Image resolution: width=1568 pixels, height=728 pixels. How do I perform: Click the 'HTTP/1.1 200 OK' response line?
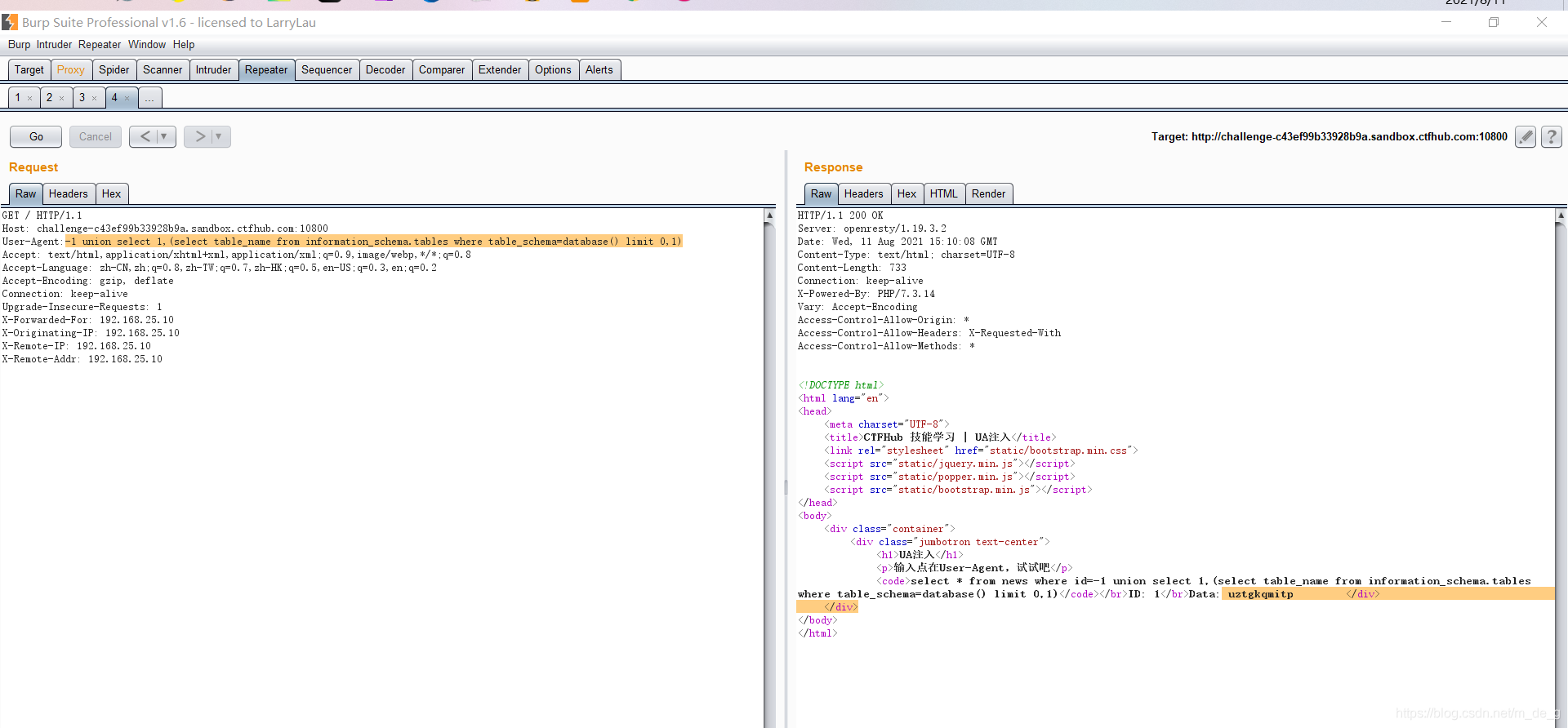(x=840, y=215)
